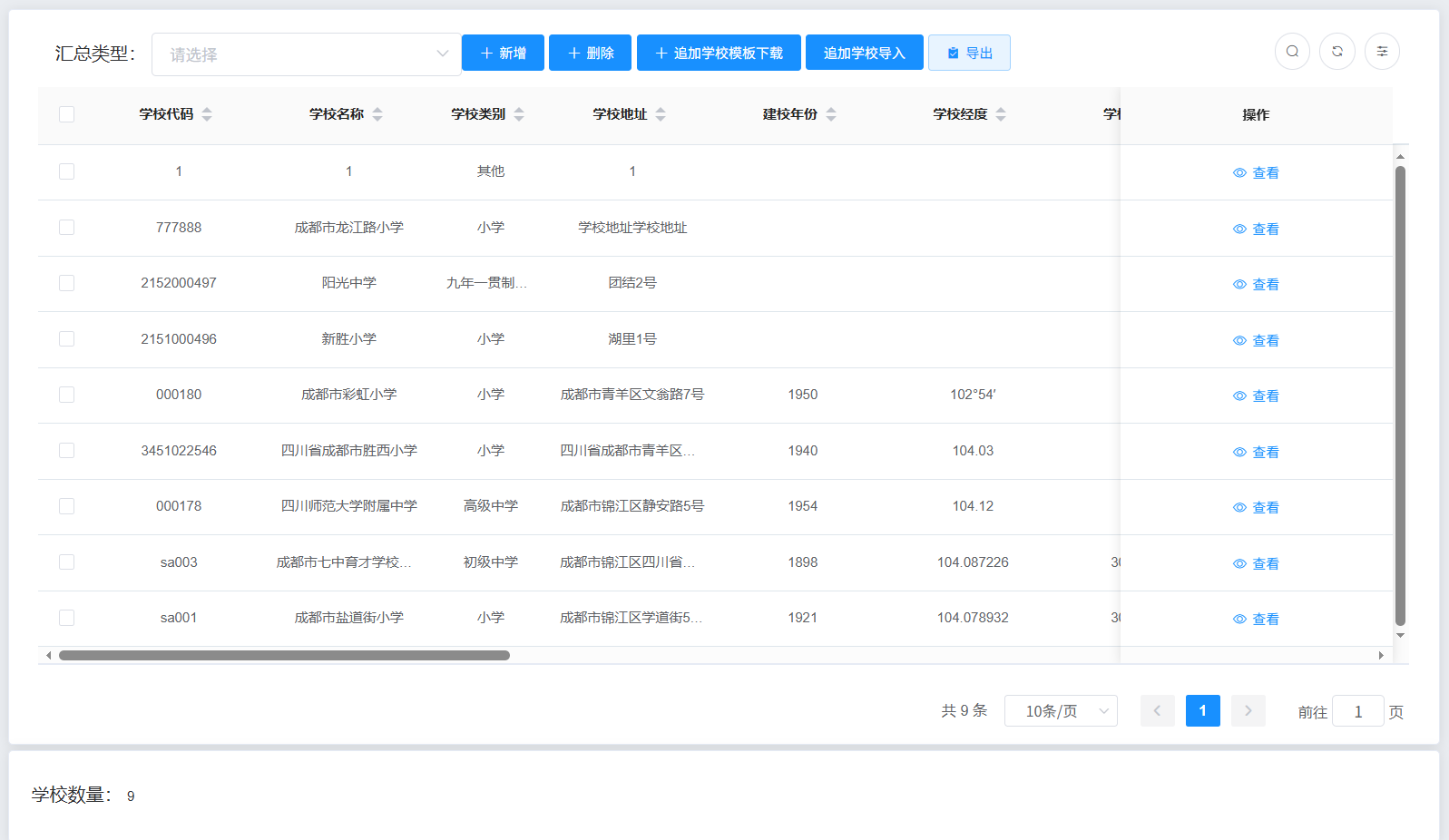Sort by 建校年份 column arrows
Viewport: 1449px width, 840px height.
tap(831, 114)
